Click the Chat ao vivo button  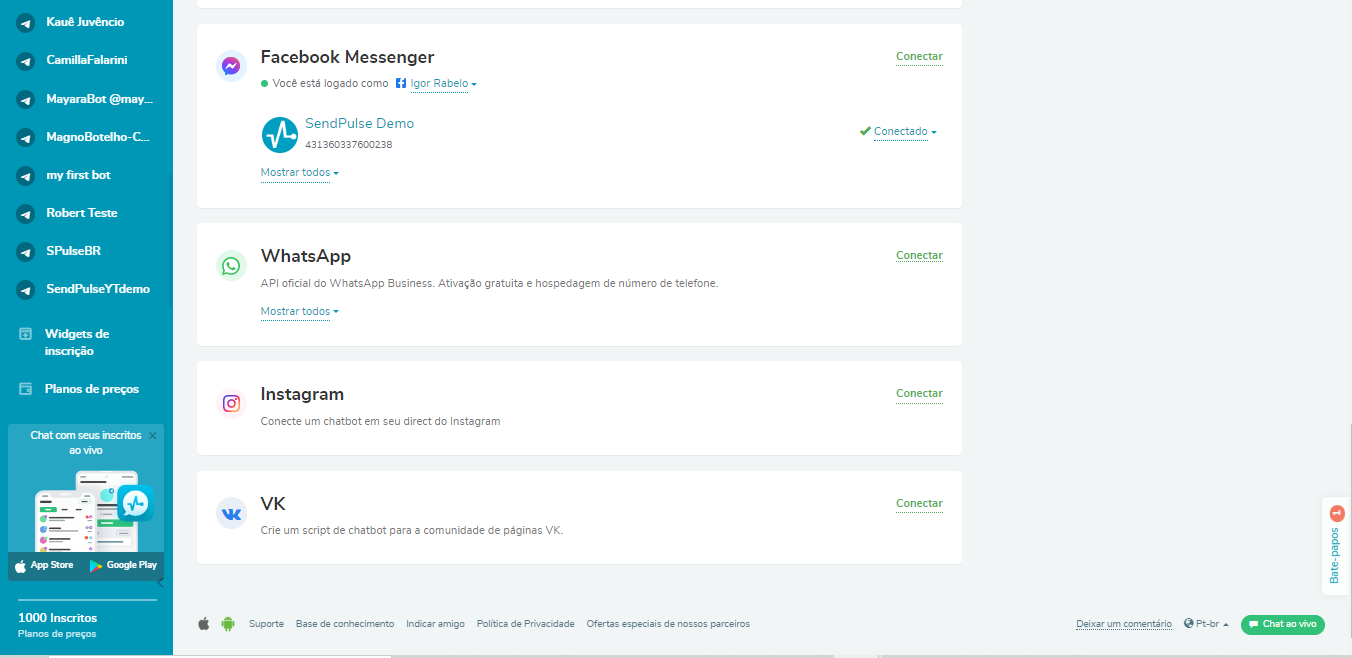1282,624
